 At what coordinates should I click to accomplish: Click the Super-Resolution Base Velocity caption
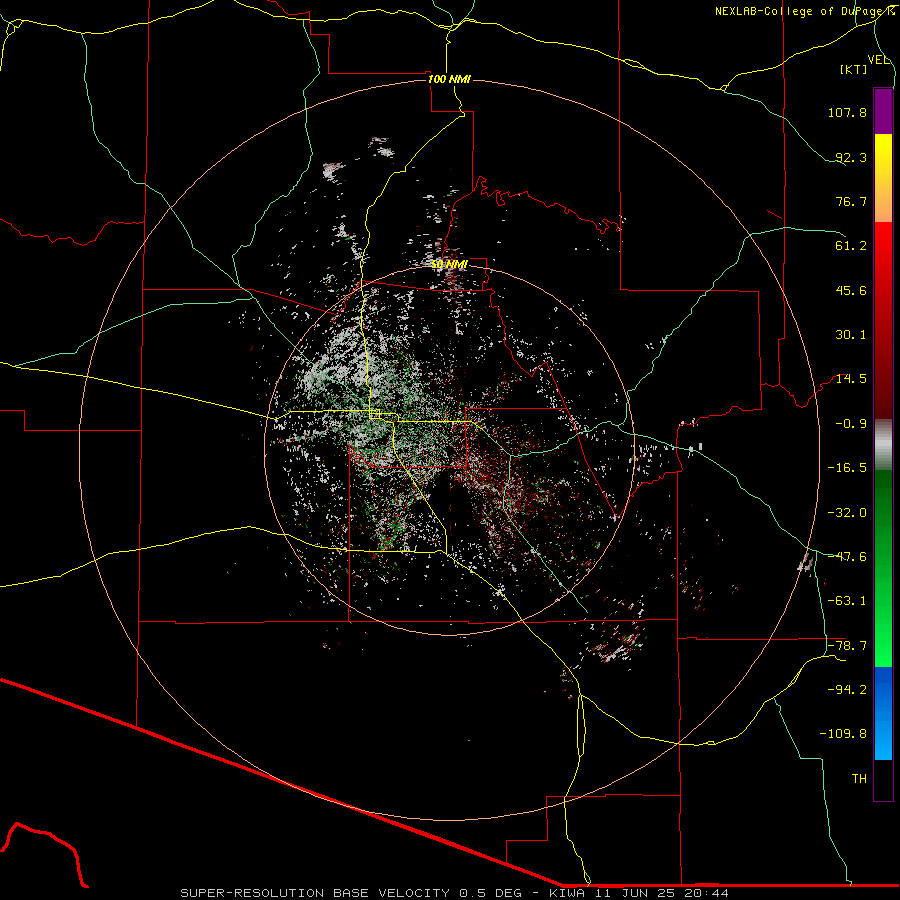coord(455,893)
